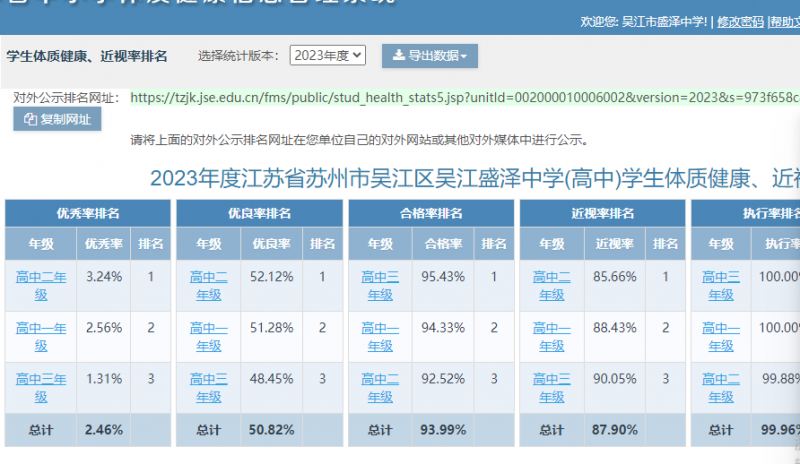The height and width of the screenshot is (464, 800).
Task: Open the 2023年度 version dropdown
Action: point(328,56)
